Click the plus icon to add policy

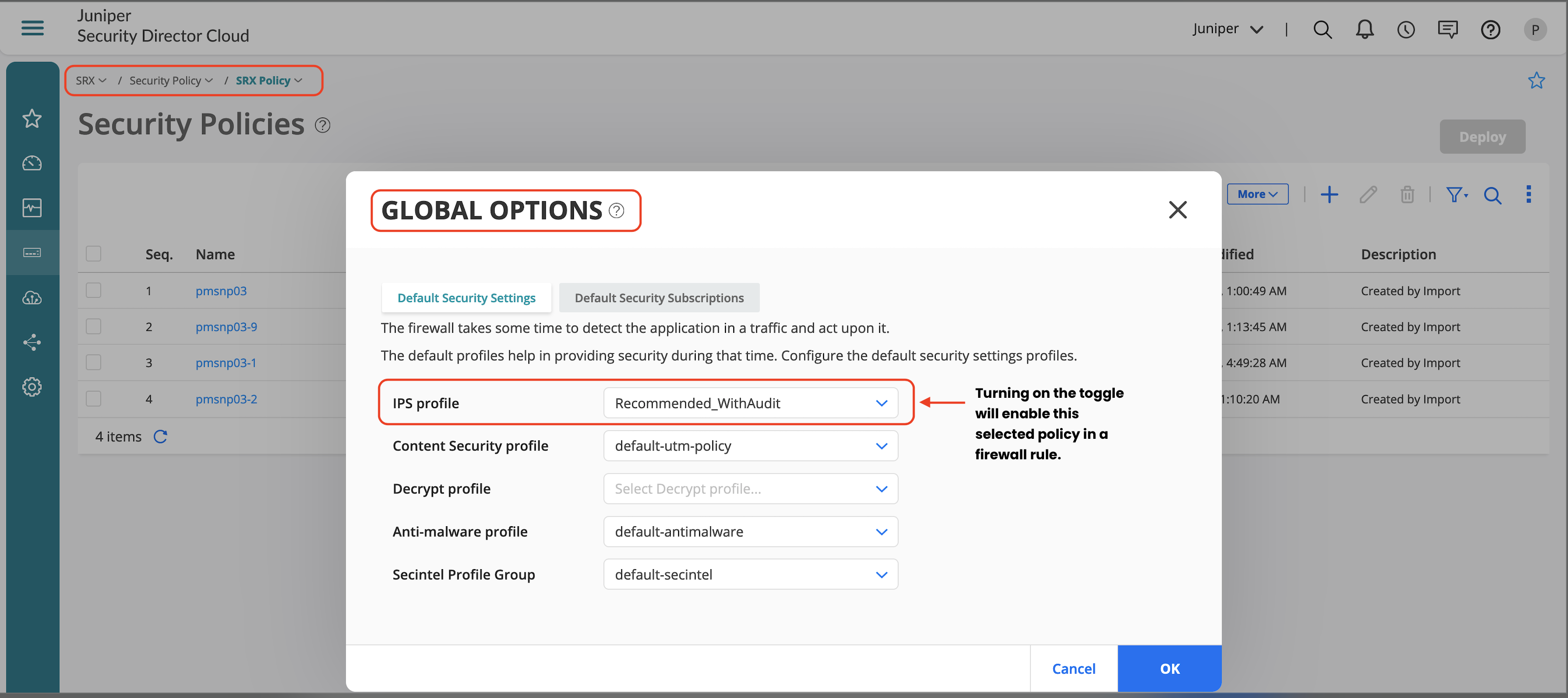click(x=1329, y=194)
